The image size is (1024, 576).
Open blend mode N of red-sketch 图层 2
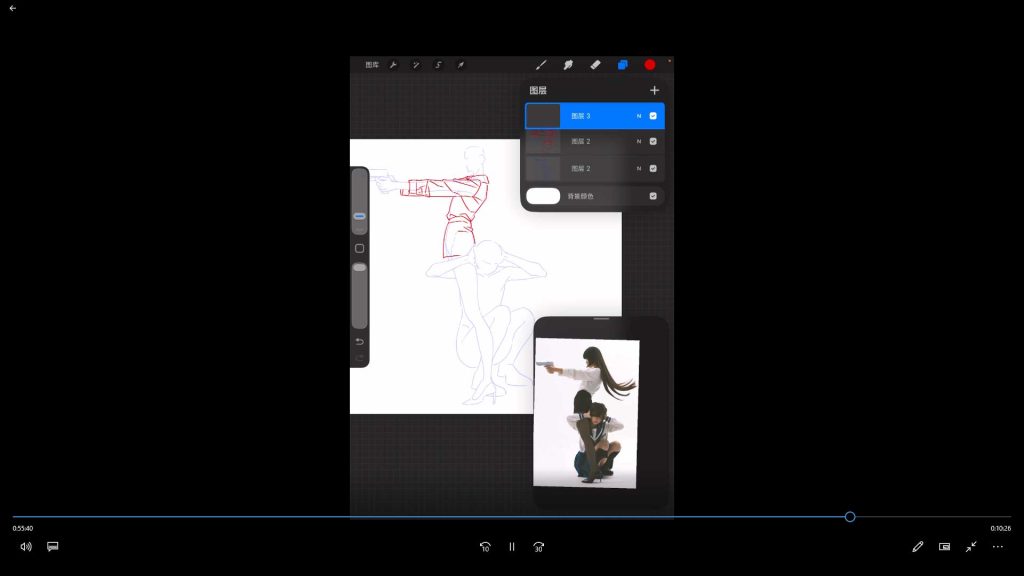639,141
